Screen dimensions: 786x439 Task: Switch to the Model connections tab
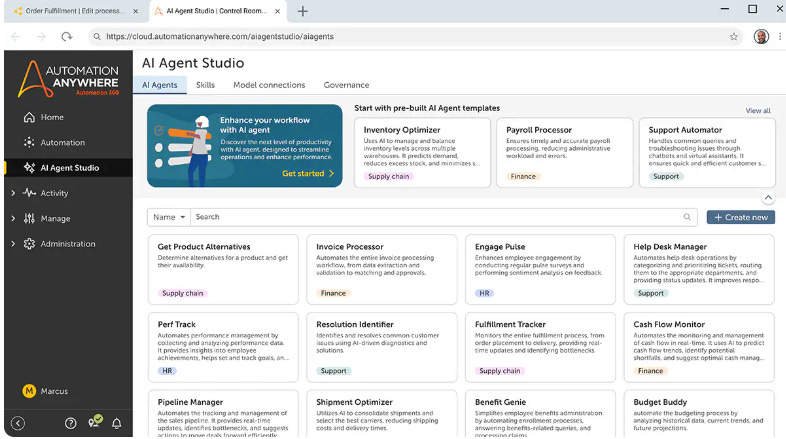[x=269, y=85]
